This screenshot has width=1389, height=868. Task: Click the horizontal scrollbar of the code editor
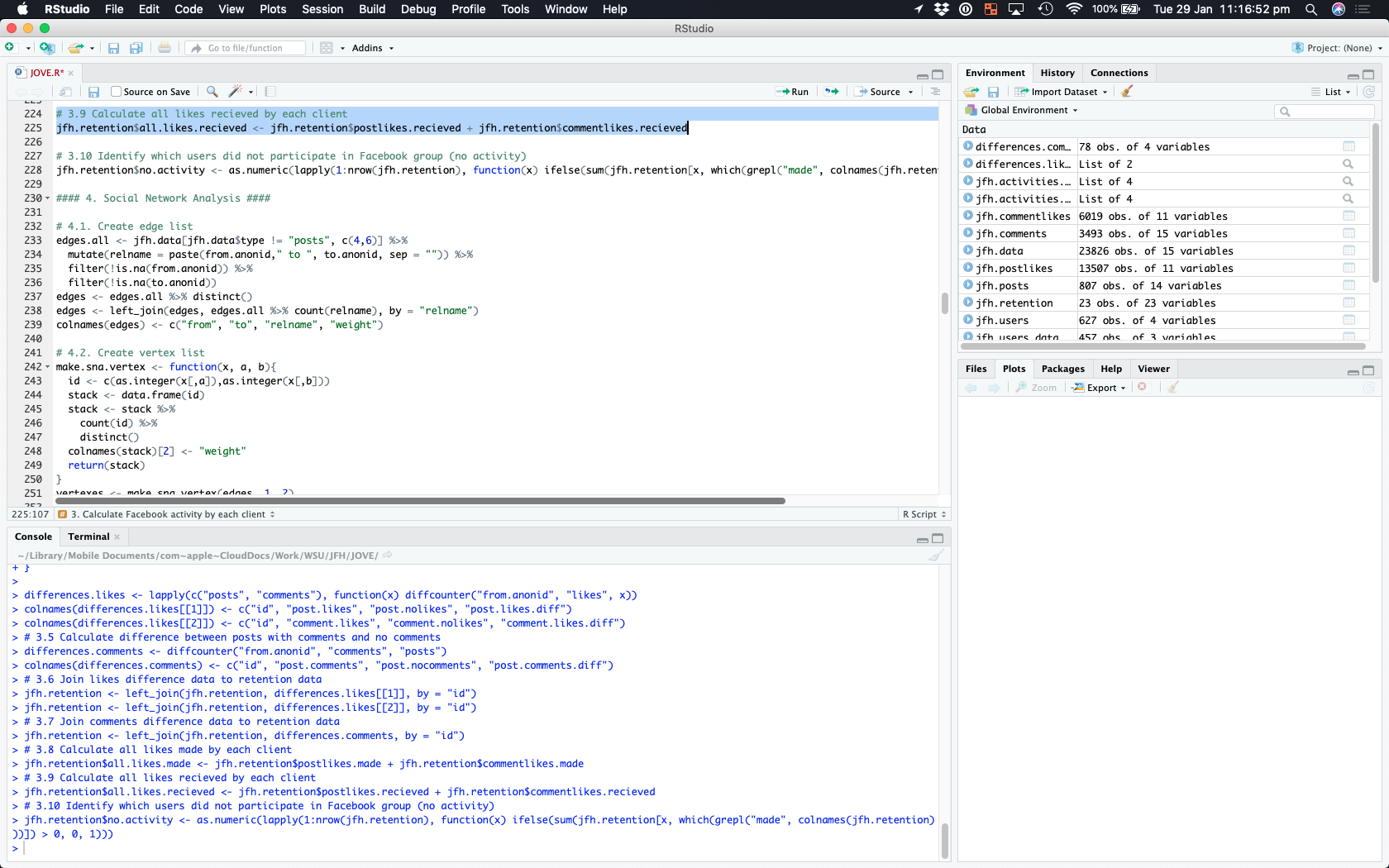coord(420,501)
